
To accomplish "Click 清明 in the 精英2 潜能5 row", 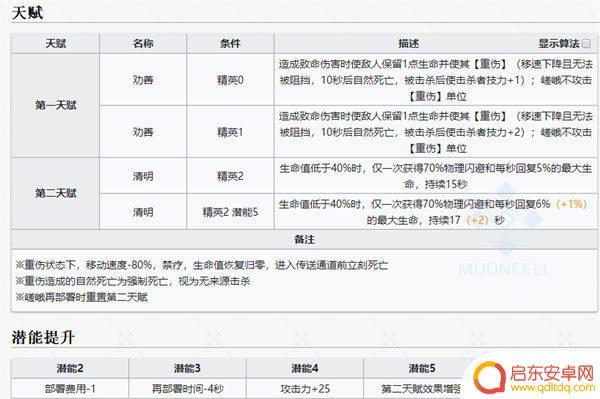I will (x=143, y=212).
